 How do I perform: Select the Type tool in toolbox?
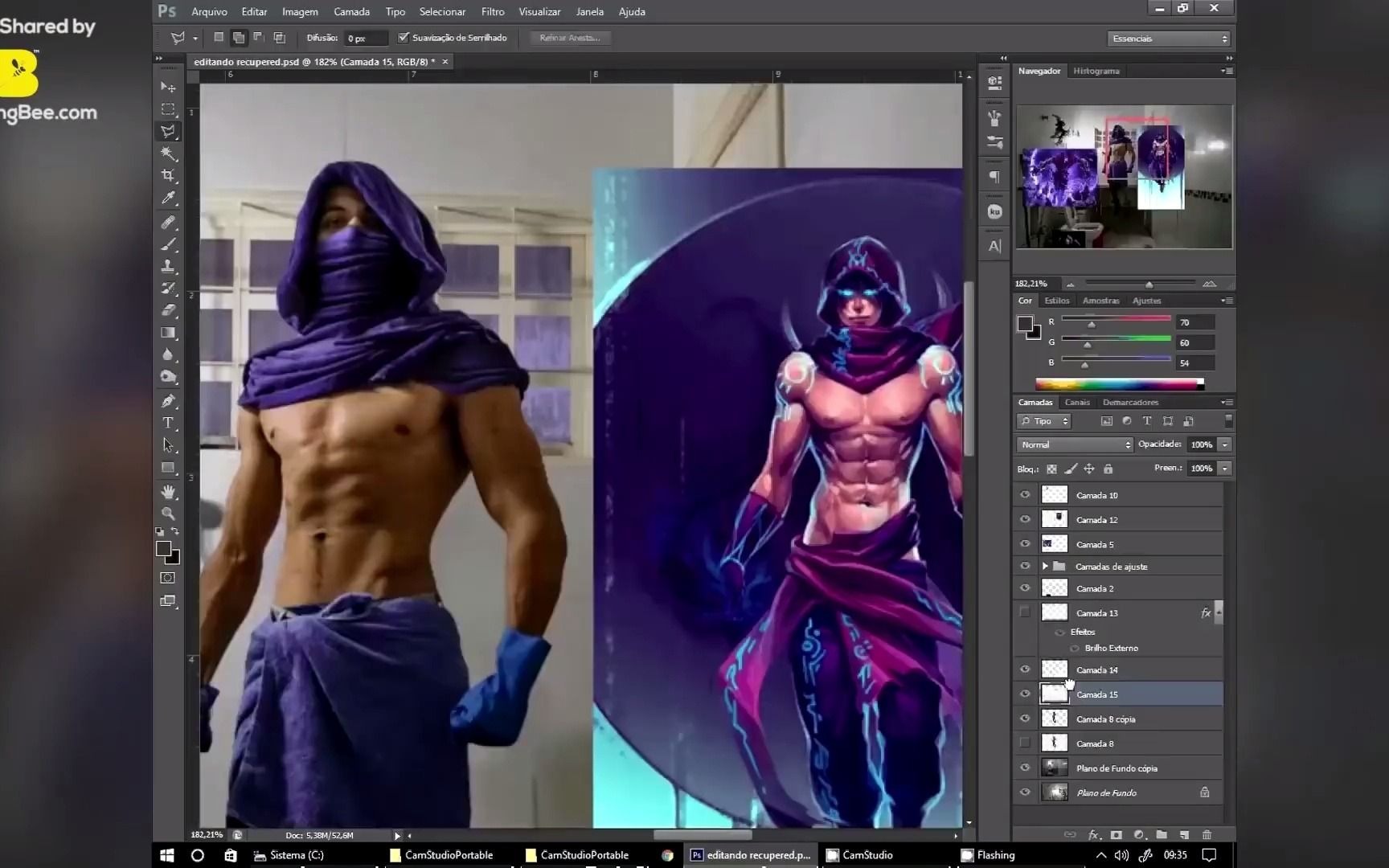coord(168,423)
